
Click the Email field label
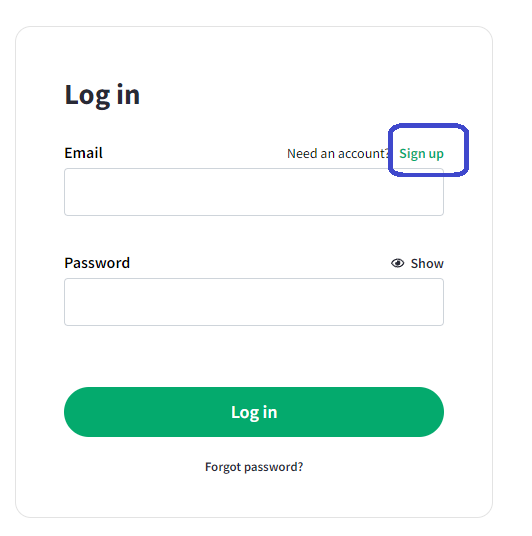coord(83,153)
